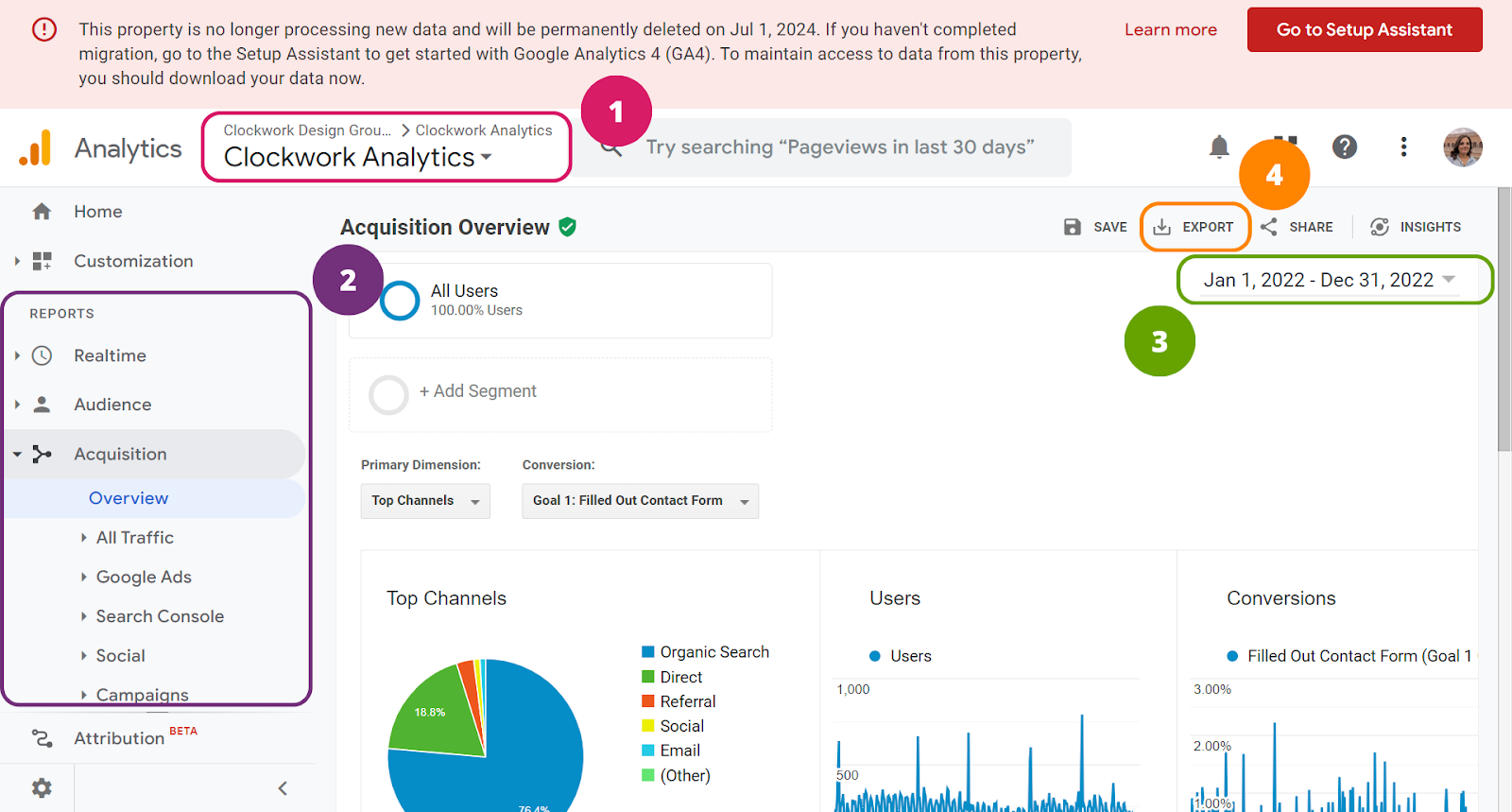Click + Add Segment
This screenshot has width=1512, height=812.
[477, 391]
